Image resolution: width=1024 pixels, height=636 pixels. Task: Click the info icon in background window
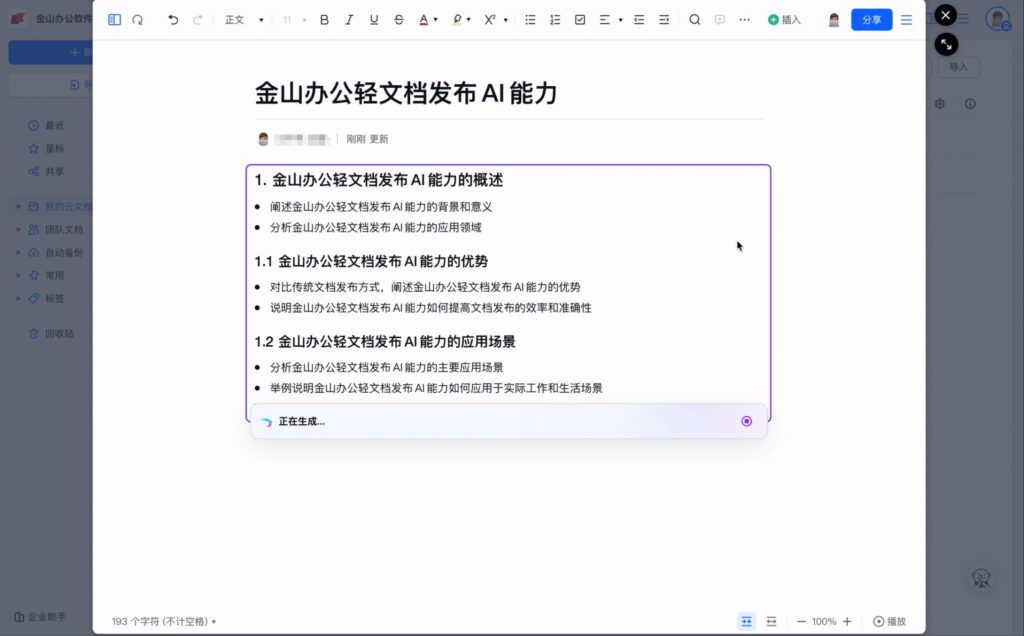[970, 104]
